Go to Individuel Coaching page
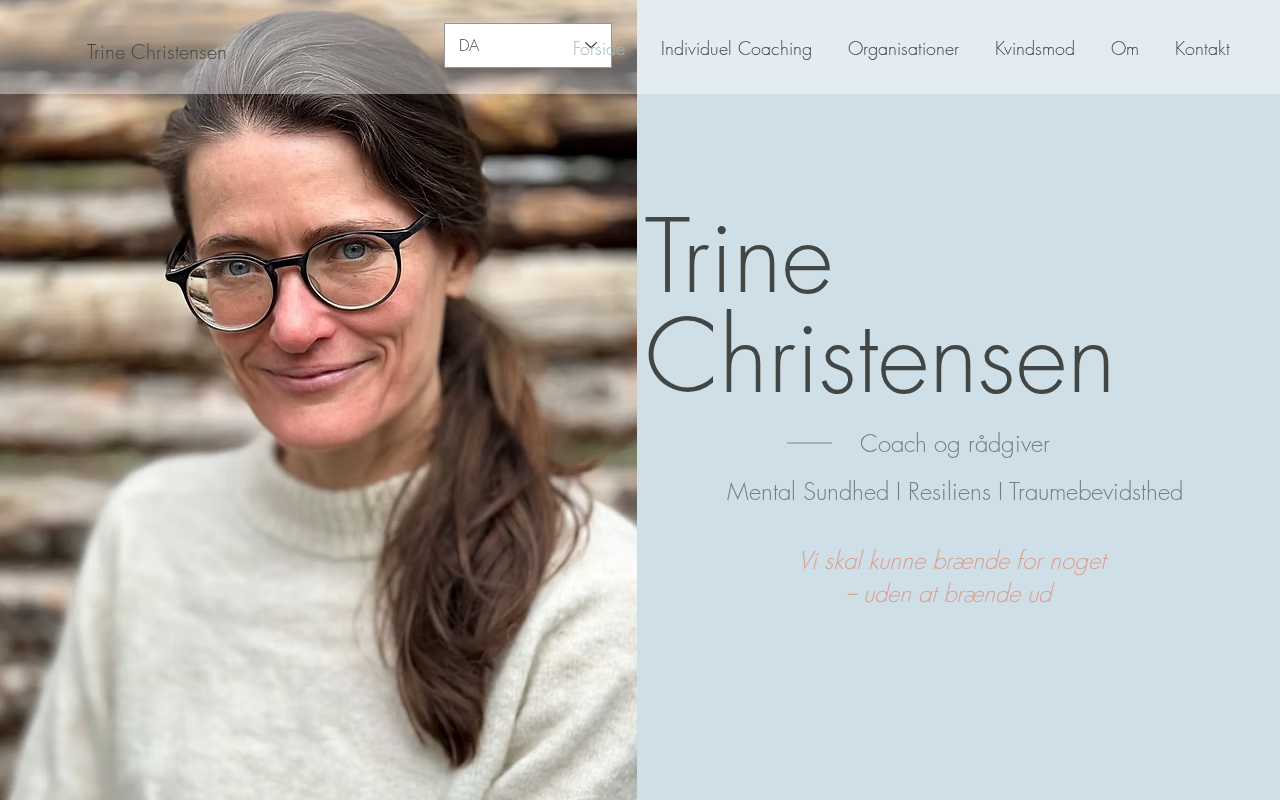Viewport: 1280px width, 800px height. click(736, 48)
